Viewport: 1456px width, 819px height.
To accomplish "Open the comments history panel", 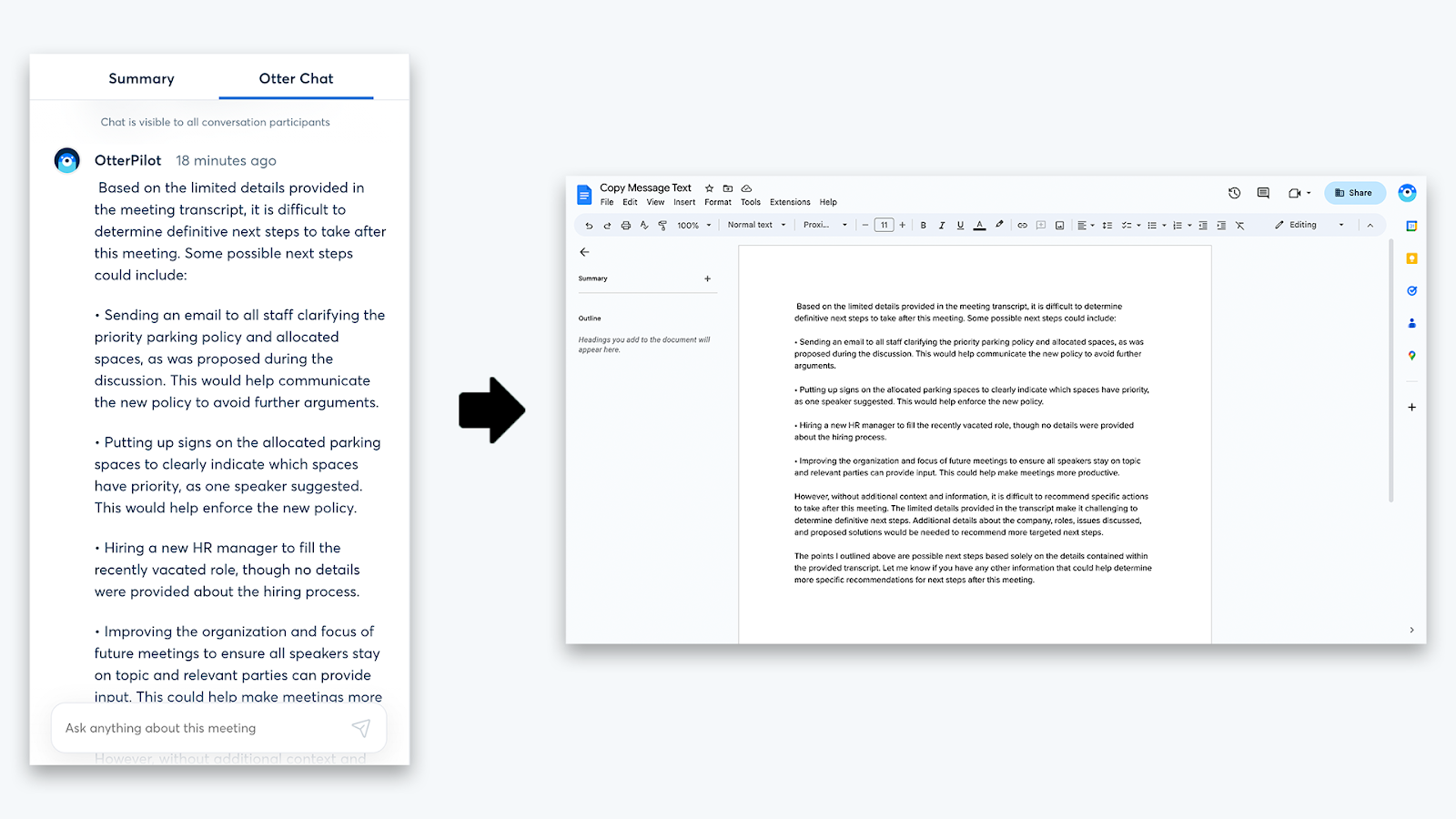I will tap(1263, 193).
